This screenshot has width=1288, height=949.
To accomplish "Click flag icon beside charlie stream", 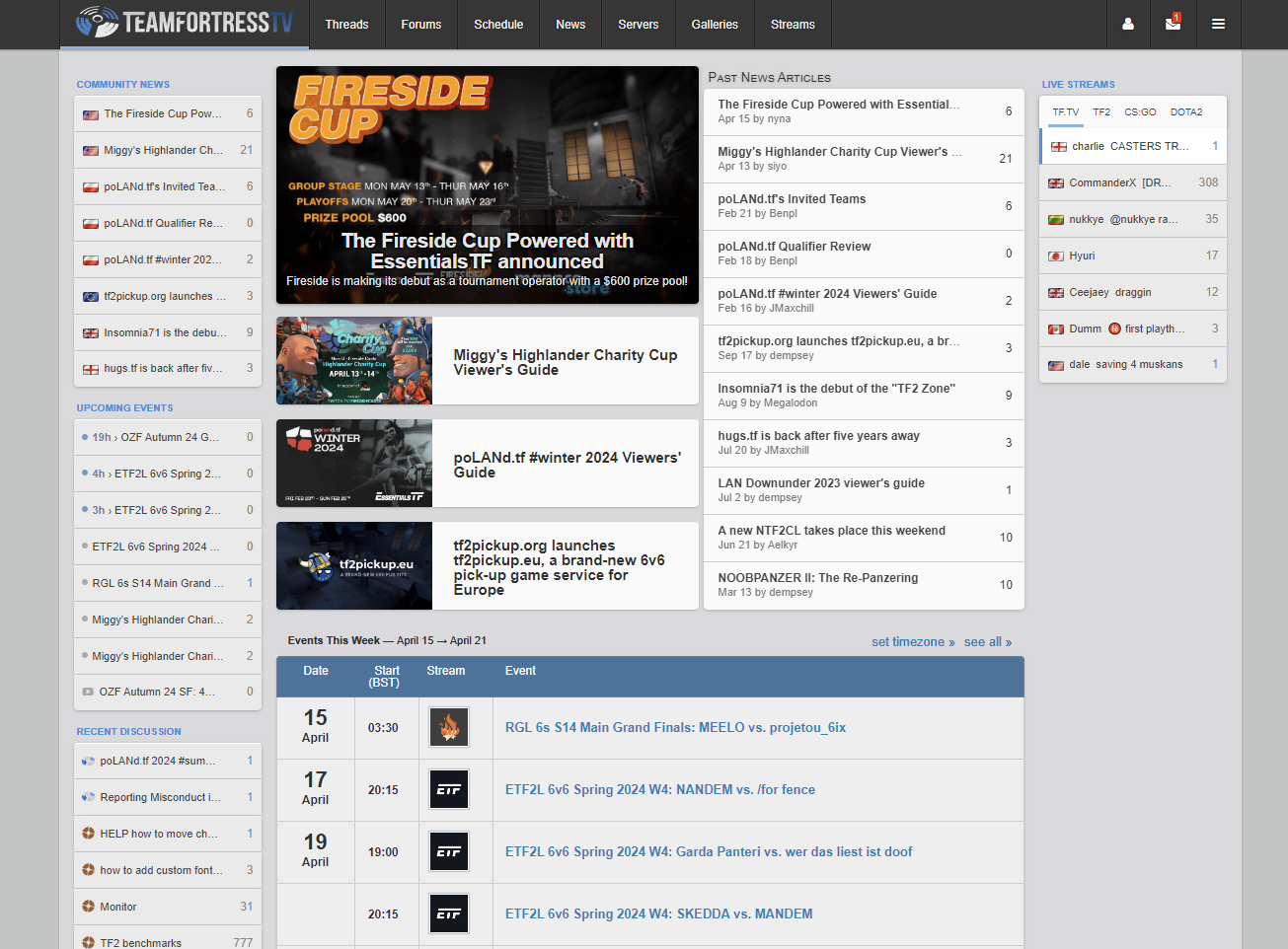I will pyautogui.click(x=1059, y=147).
